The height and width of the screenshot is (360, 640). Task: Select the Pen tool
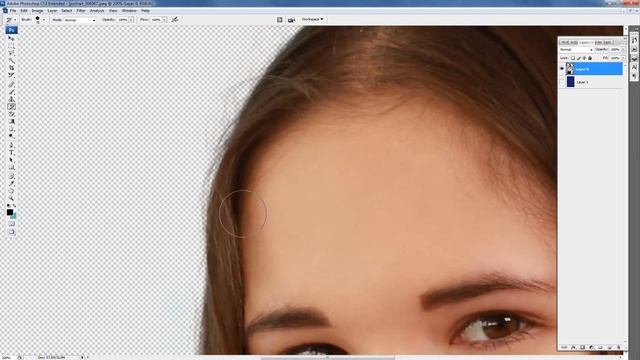pos(11,145)
